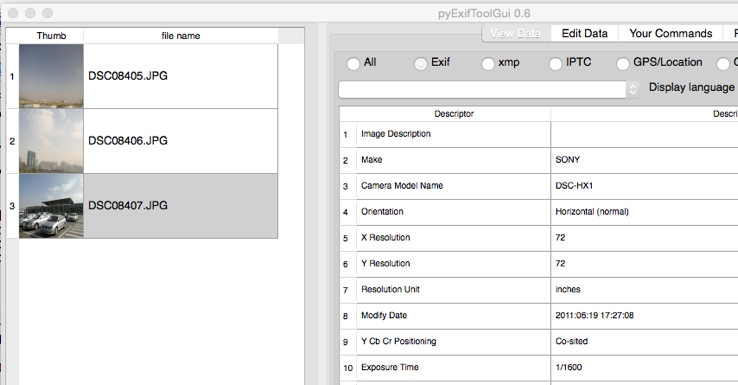738x385 pixels.
Task: Click the Descriptor column header
Action: coord(454,114)
